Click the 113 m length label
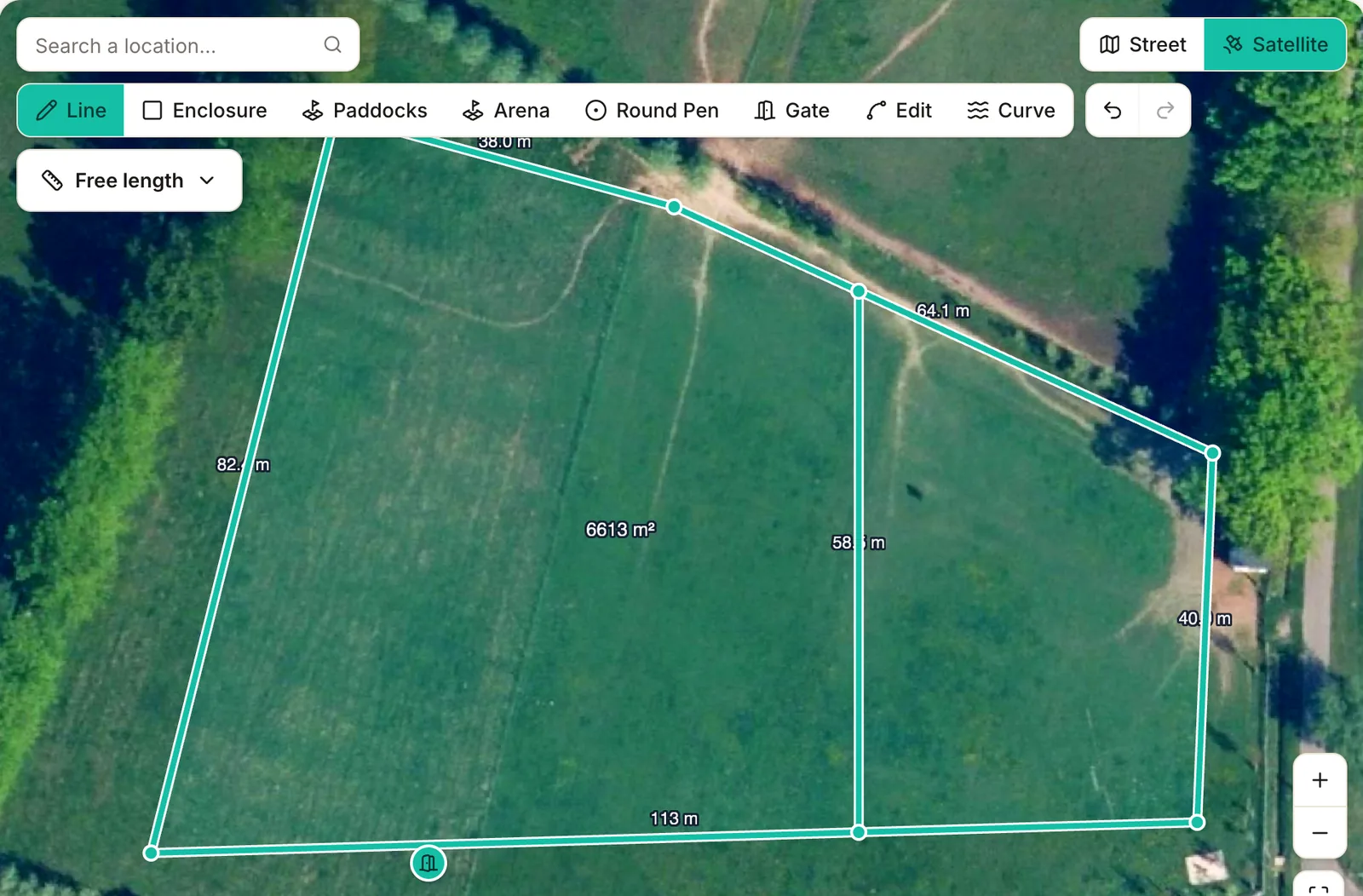 tap(674, 818)
